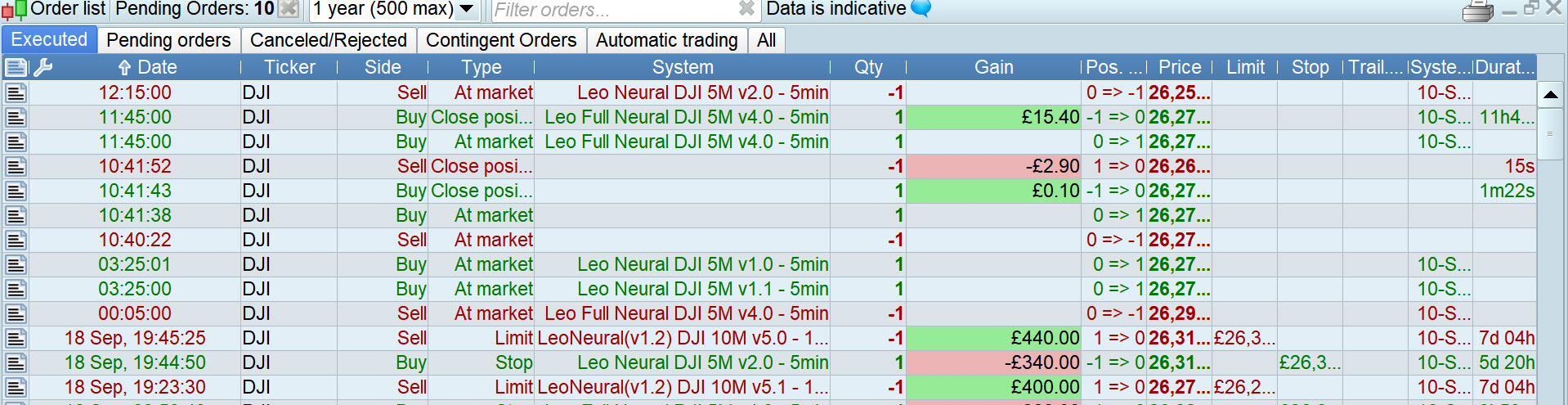Click the Stop type cell at 18 Sep 19:44:50

(x=482, y=362)
